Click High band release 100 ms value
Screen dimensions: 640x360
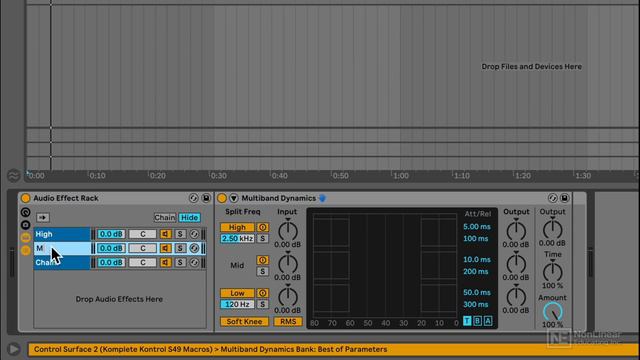(476, 238)
